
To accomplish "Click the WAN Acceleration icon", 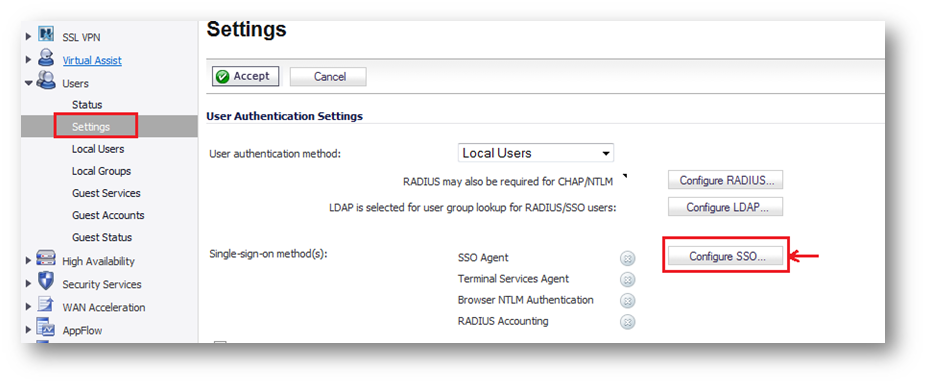I will coord(46,305).
